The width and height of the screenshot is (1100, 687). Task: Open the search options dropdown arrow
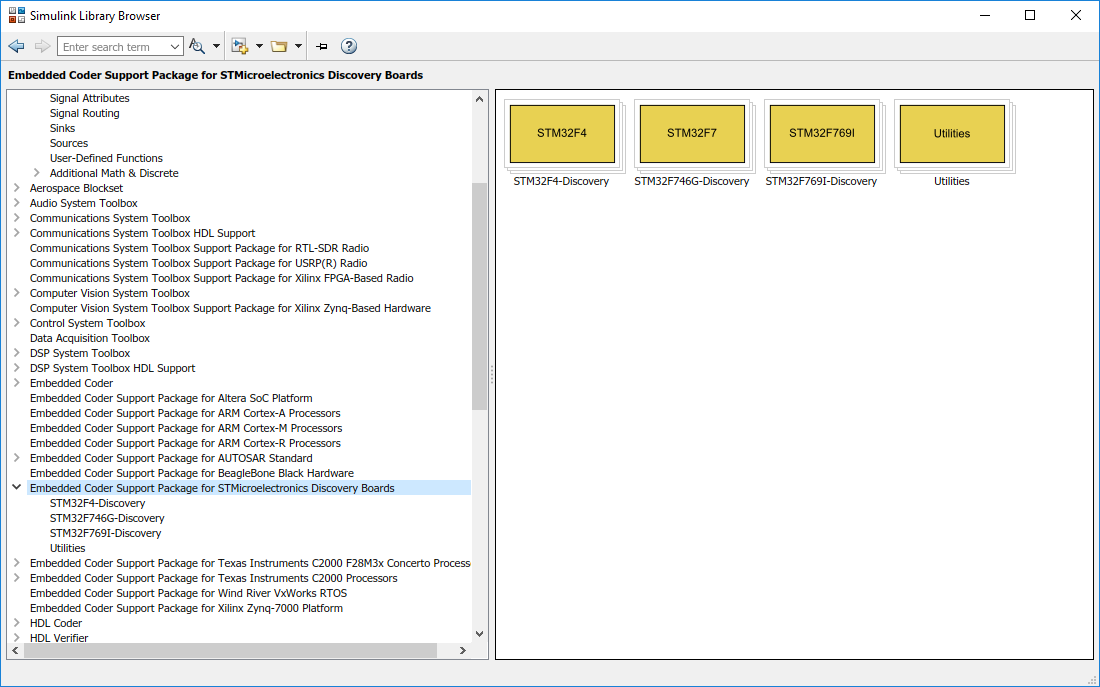[216, 47]
